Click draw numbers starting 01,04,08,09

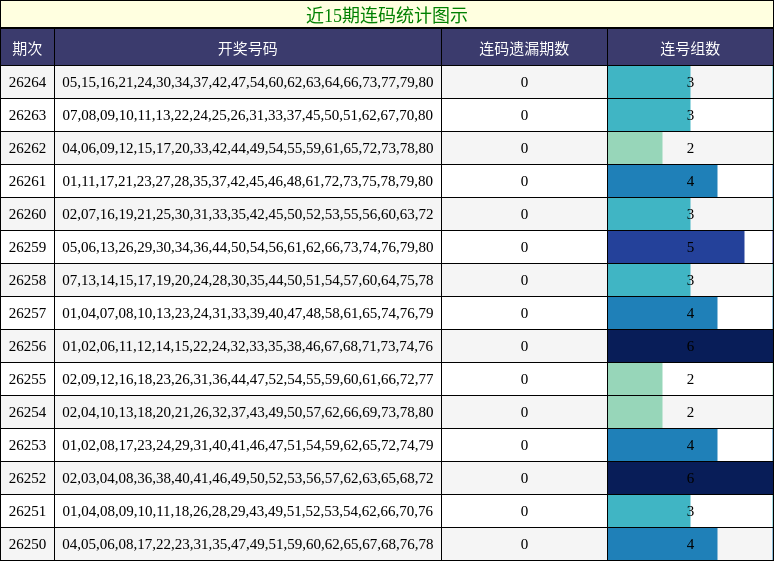pyautogui.click(x=248, y=511)
